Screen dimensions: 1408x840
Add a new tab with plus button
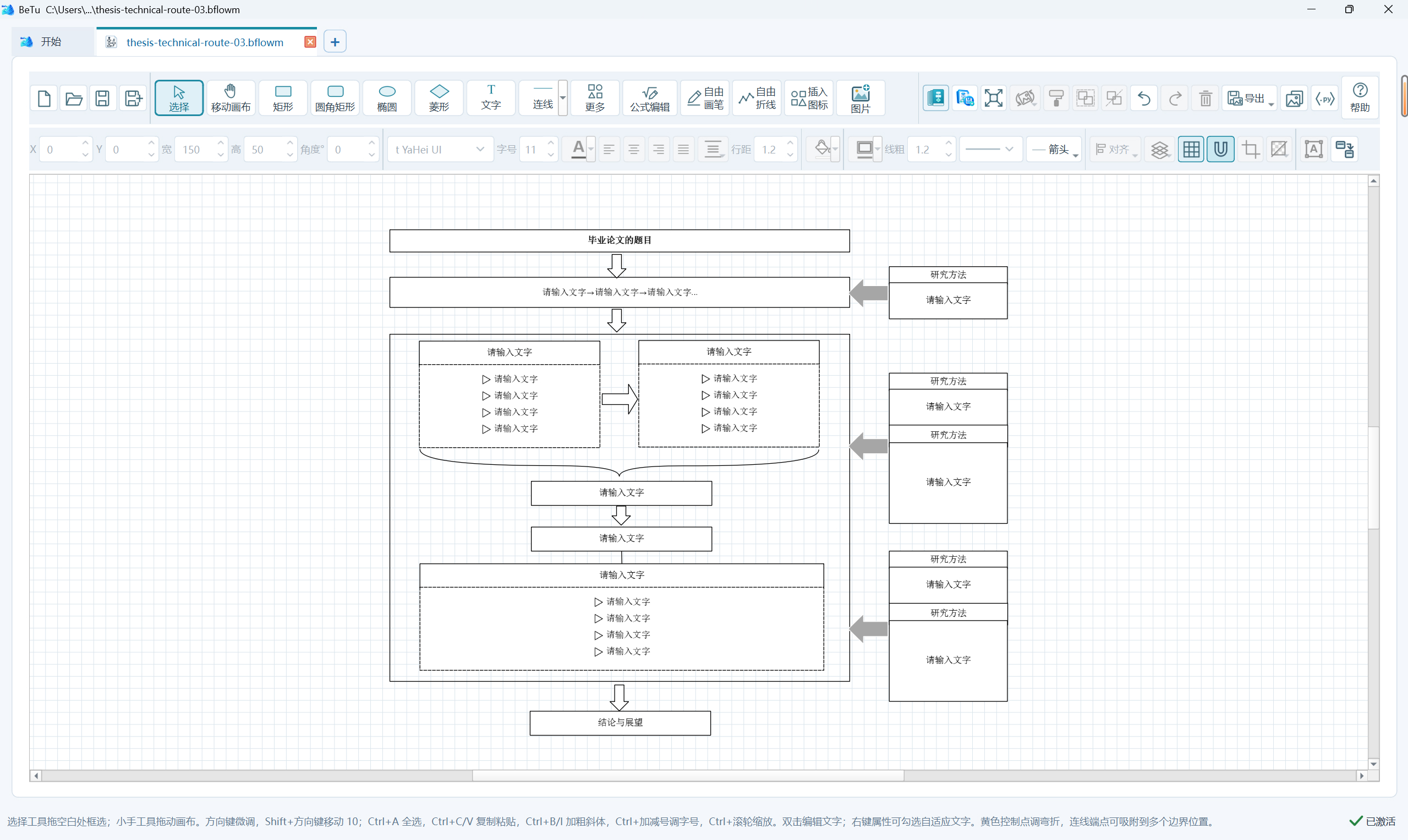click(335, 42)
